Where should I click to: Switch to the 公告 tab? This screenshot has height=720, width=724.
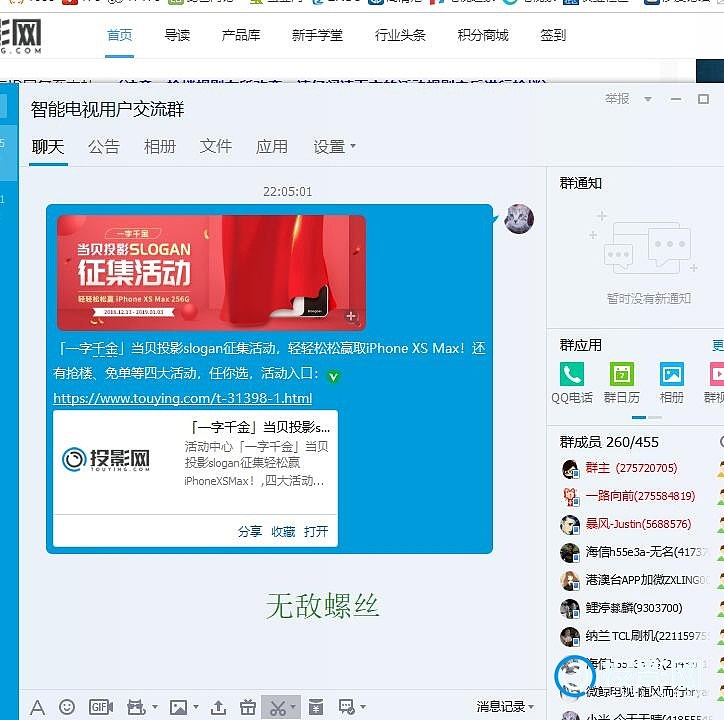[104, 147]
